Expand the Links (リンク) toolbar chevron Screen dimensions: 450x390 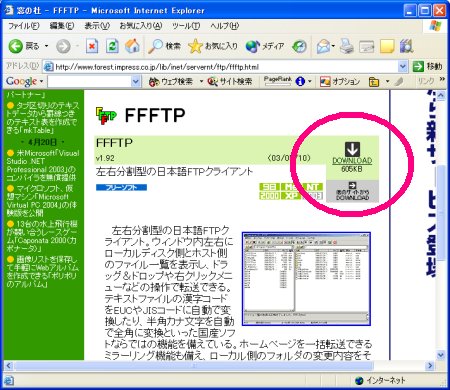[x=442, y=79]
